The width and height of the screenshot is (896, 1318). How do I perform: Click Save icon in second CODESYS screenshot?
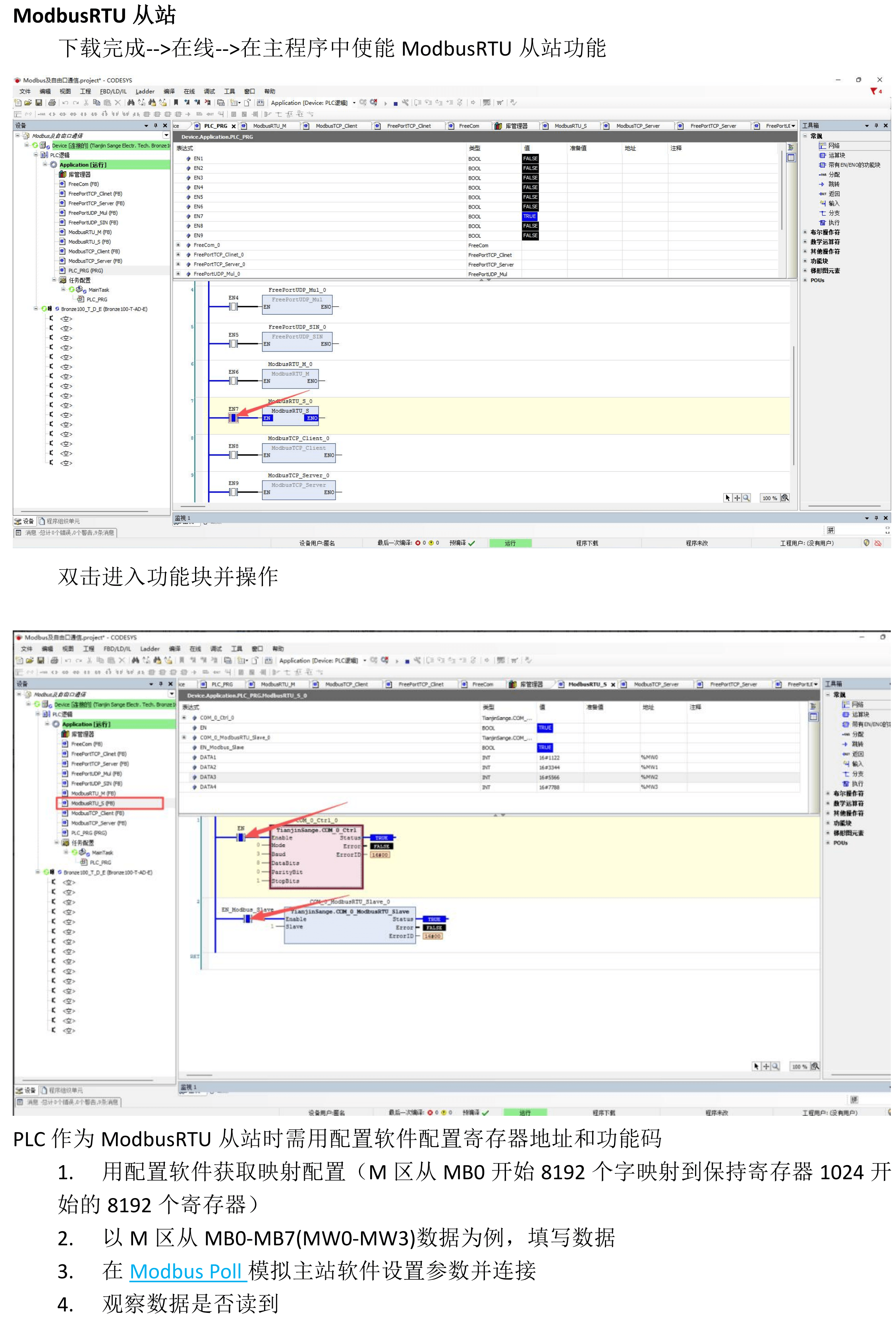pyautogui.click(x=40, y=660)
